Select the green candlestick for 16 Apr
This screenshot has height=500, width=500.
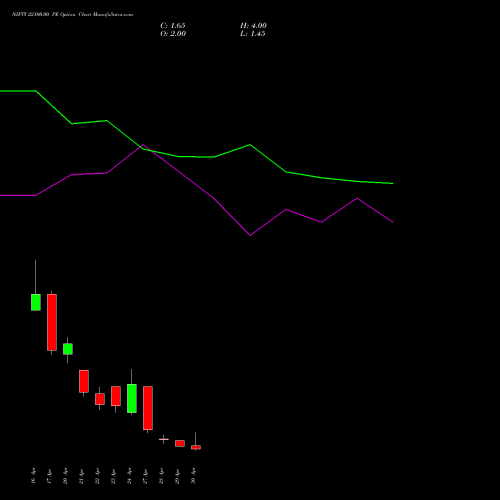[36, 302]
